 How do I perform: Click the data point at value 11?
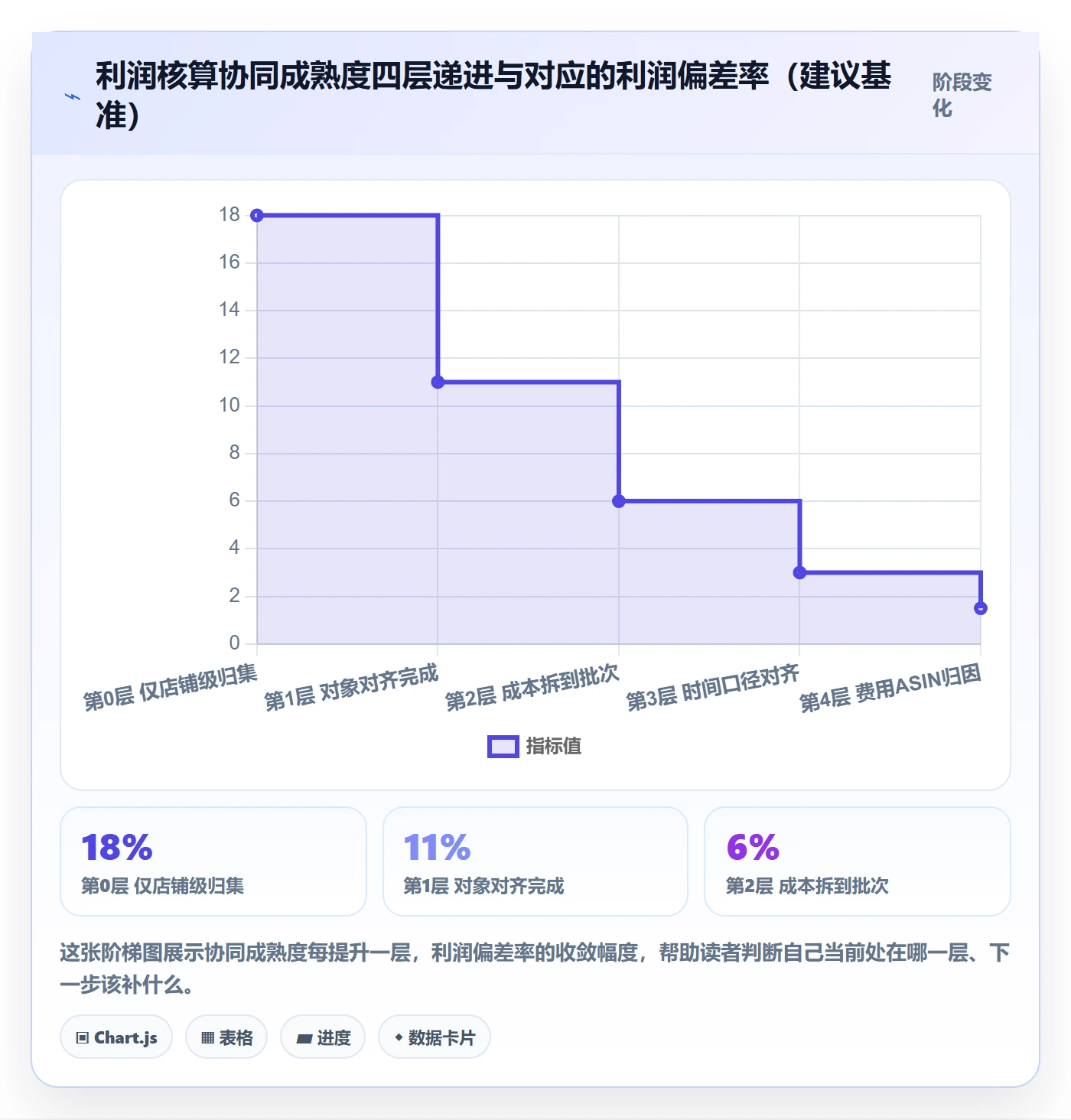pyautogui.click(x=438, y=382)
